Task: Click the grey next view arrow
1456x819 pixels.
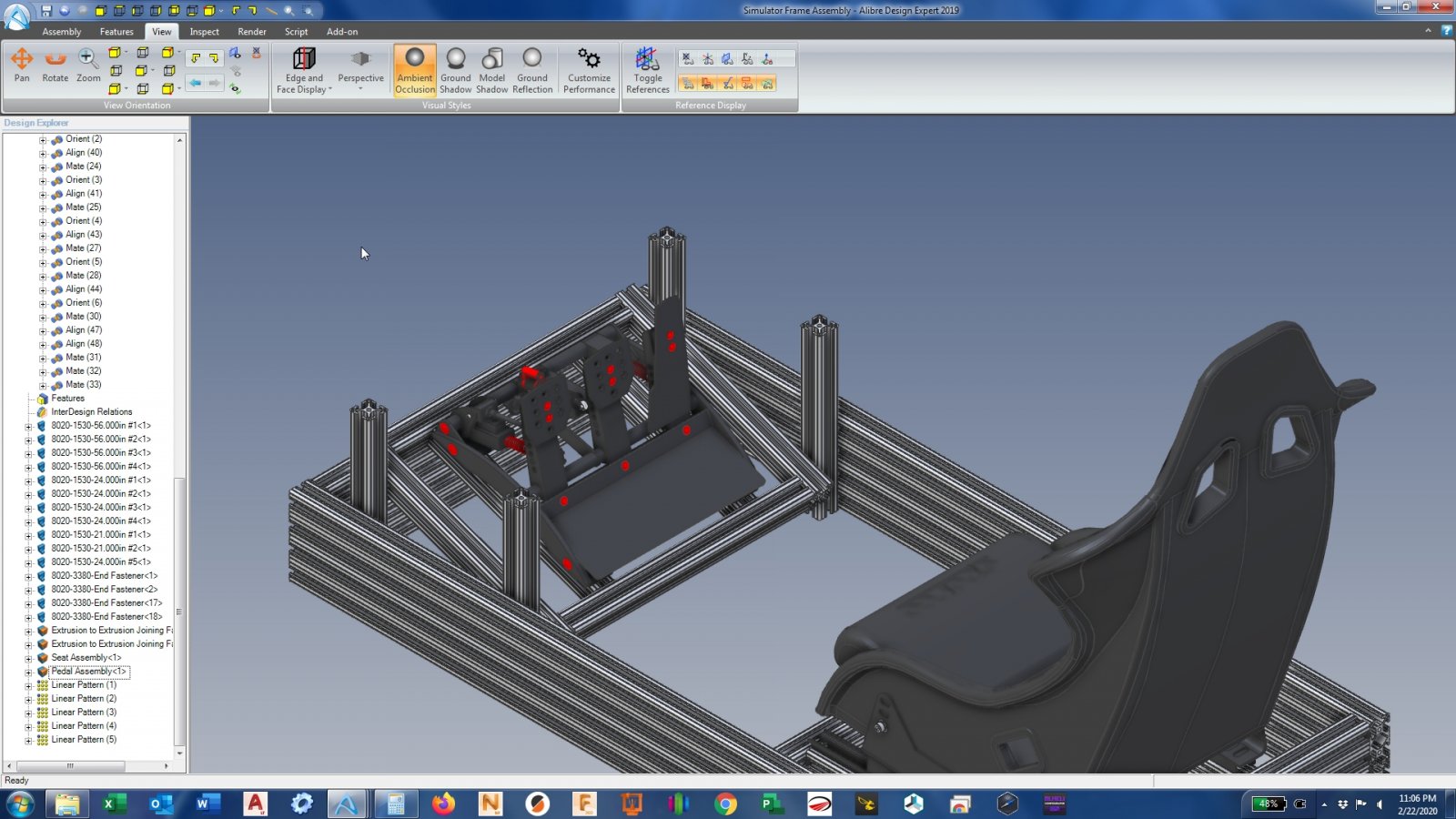Action: click(x=215, y=83)
